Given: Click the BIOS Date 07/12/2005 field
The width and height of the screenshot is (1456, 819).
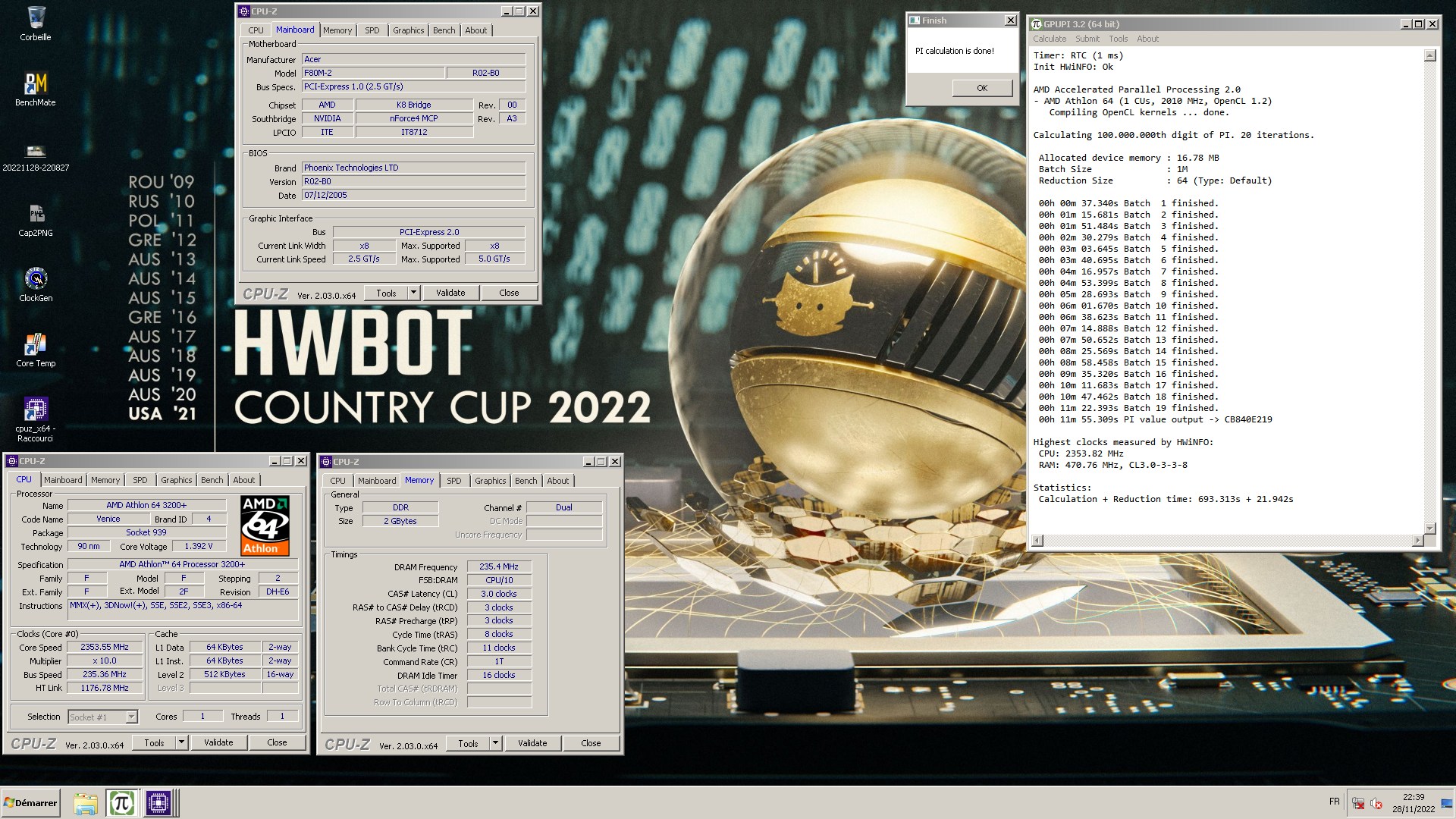Looking at the screenshot, I should coord(413,195).
